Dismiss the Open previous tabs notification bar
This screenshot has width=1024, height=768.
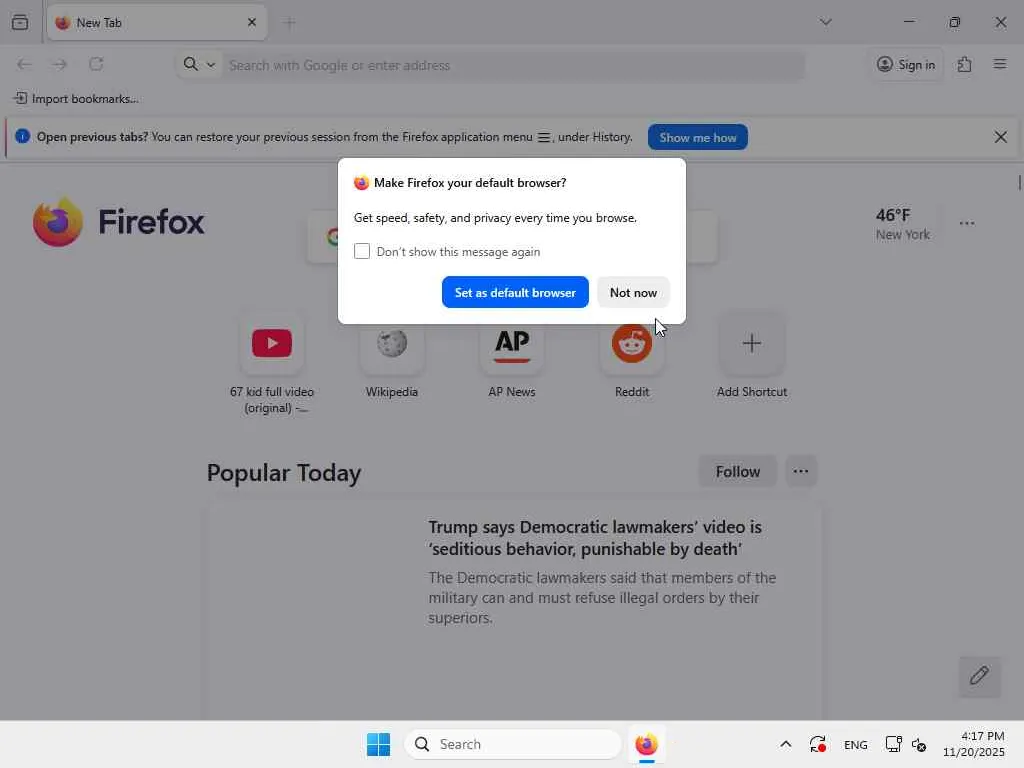[x=1000, y=137]
